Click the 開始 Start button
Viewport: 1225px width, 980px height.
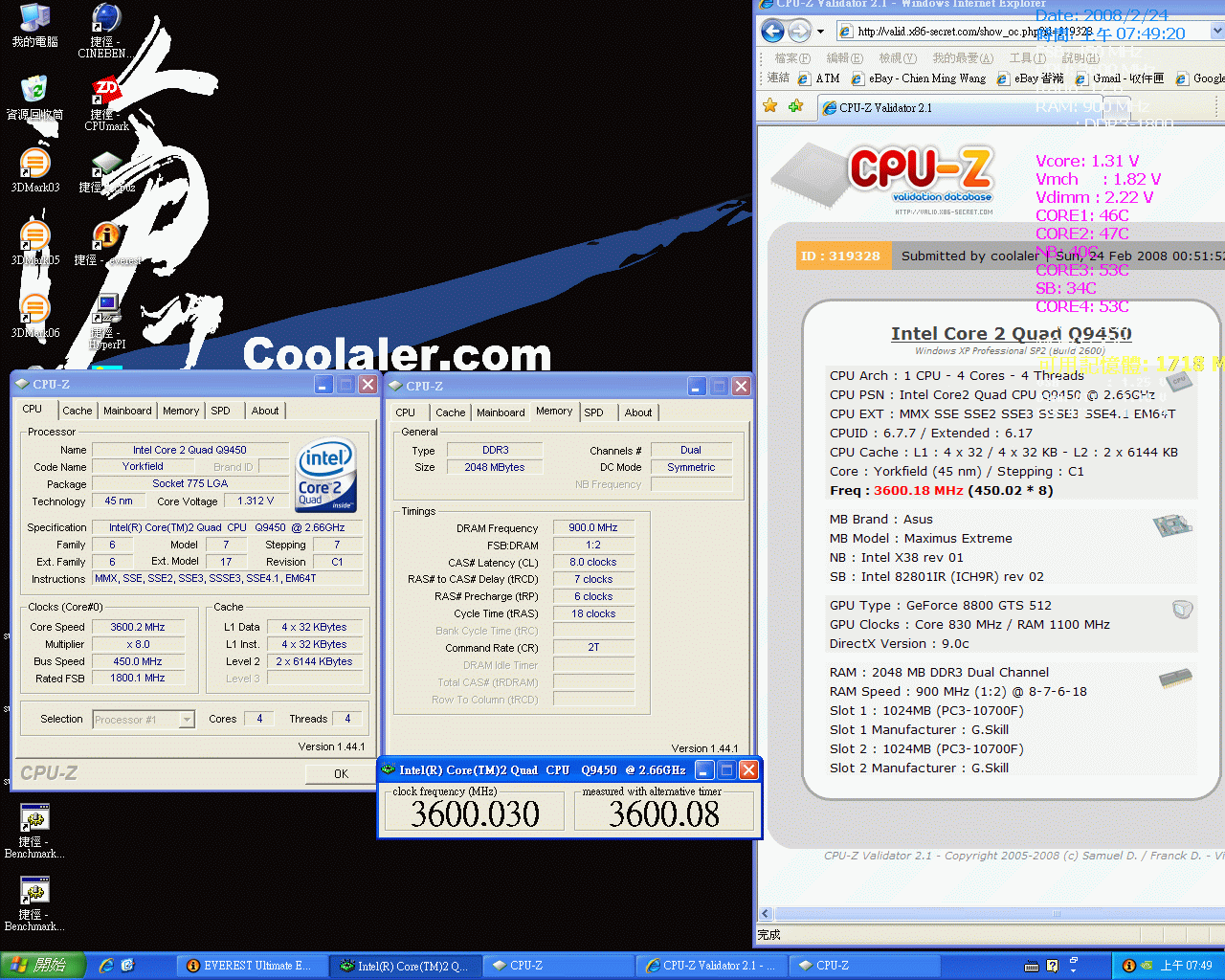(44, 966)
